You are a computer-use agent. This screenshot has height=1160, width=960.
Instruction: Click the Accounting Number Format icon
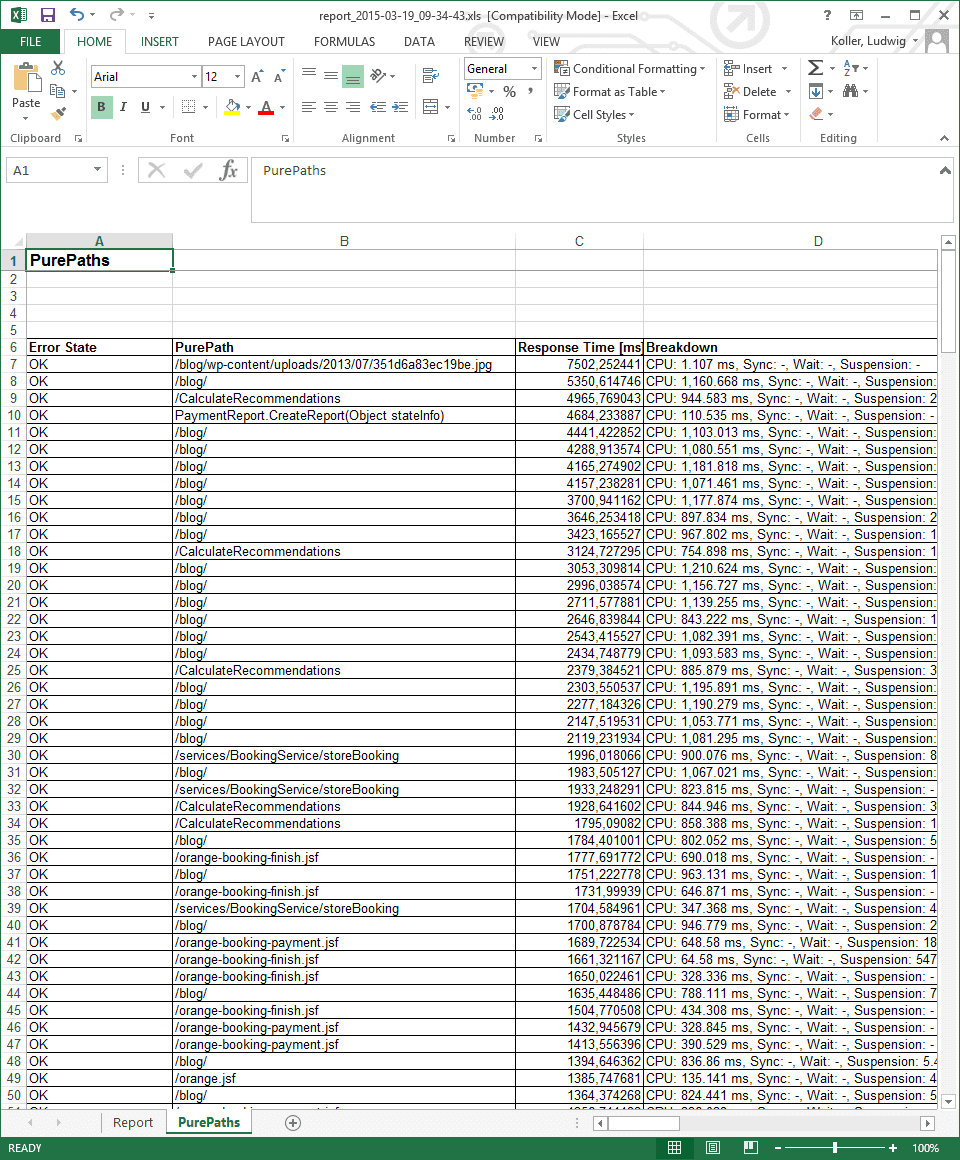coord(475,92)
